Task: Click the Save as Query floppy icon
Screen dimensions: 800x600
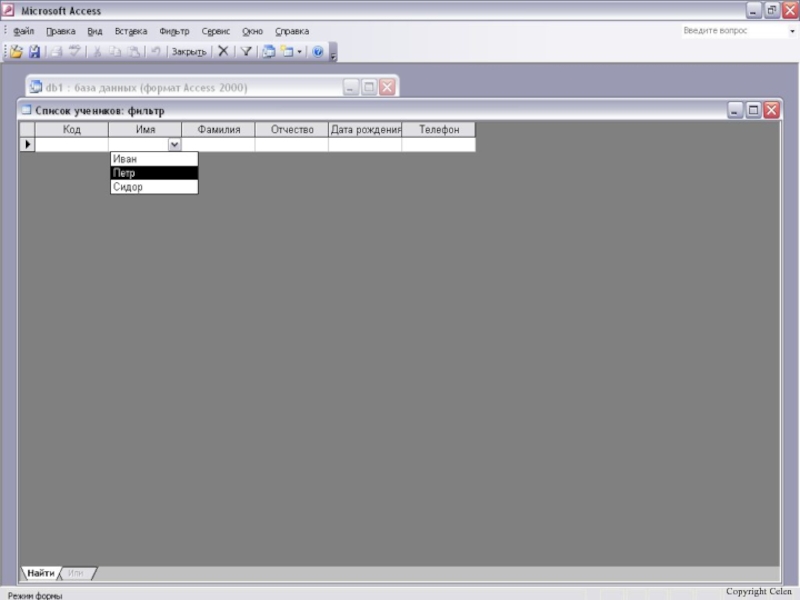Action: 34,52
